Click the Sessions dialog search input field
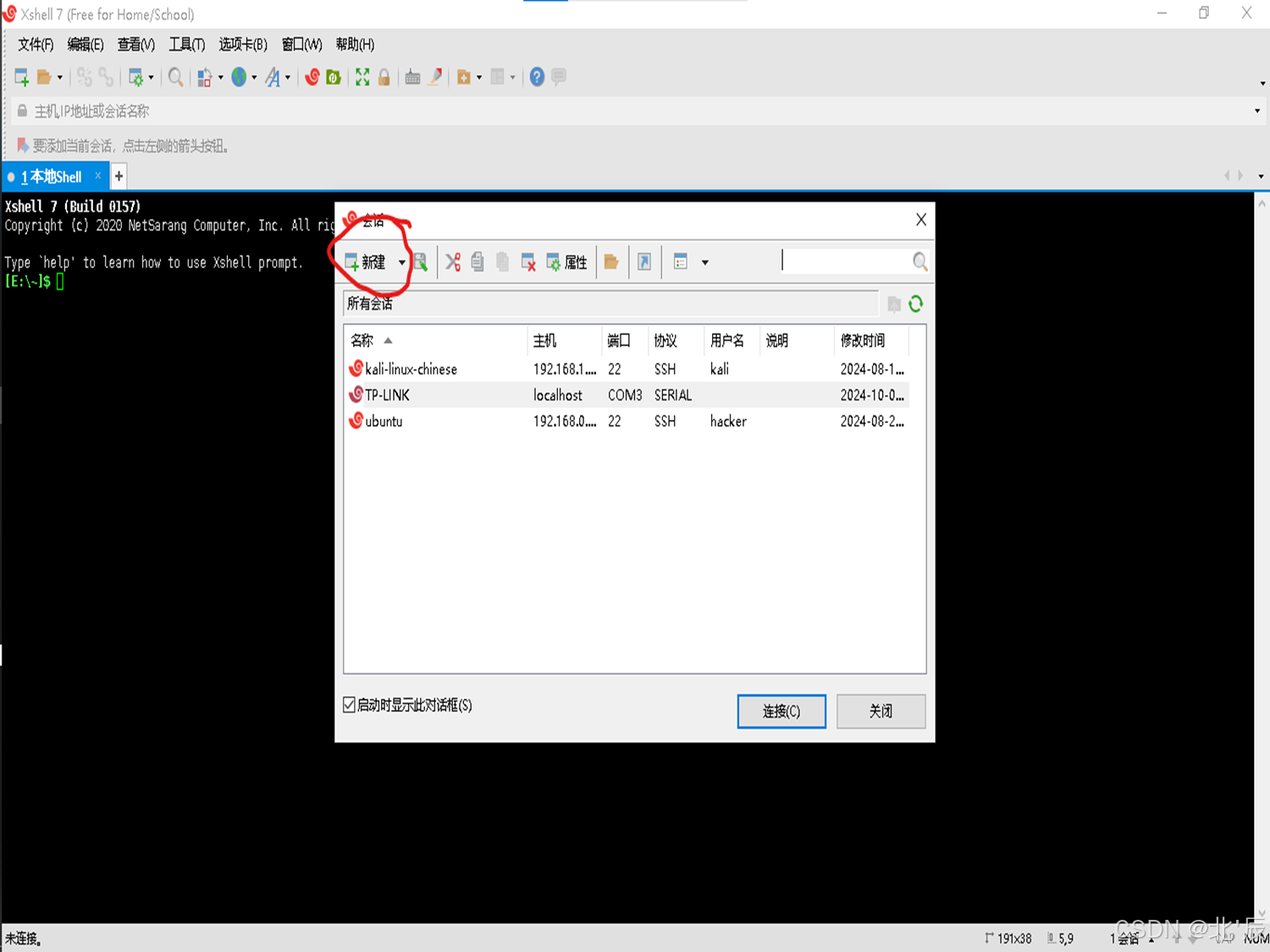Image resolution: width=1270 pixels, height=952 pixels. tap(845, 261)
